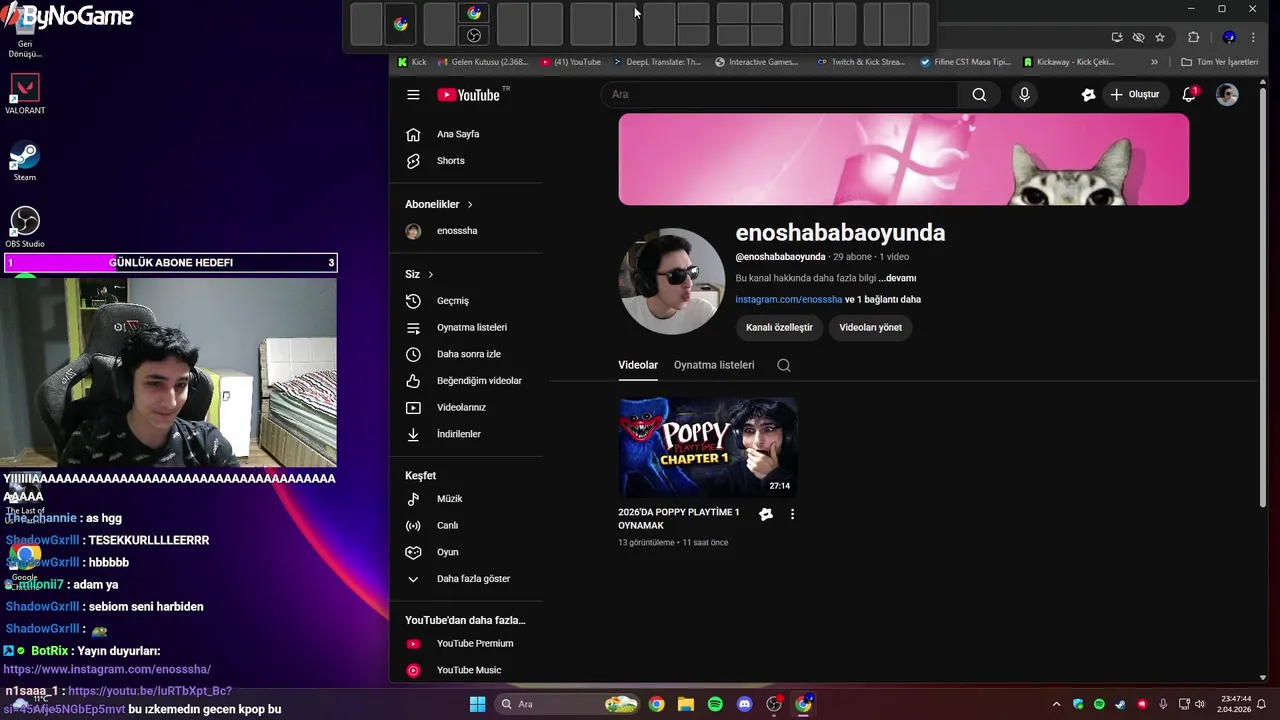Click the channel profile picture
The width and height of the screenshot is (1280, 720).
(672, 281)
